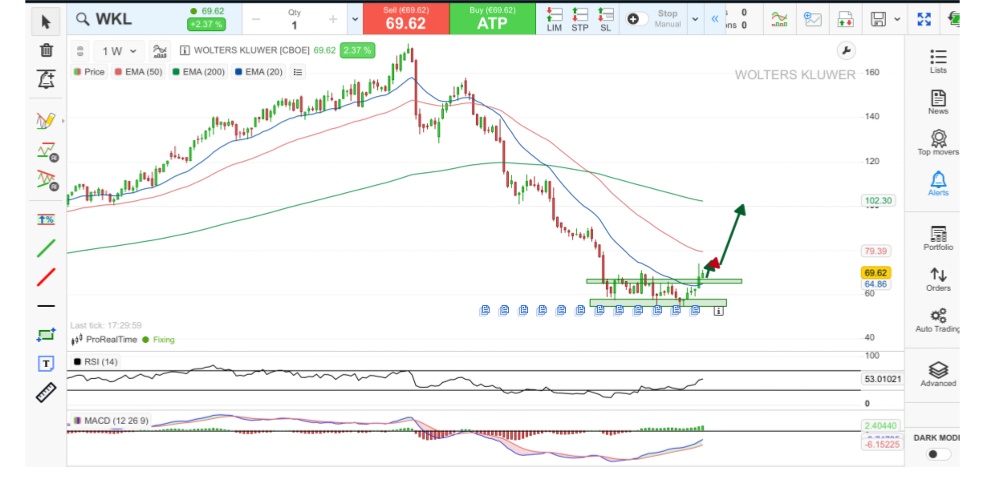
Task: Click the Buy ATP button
Action: click(492, 19)
